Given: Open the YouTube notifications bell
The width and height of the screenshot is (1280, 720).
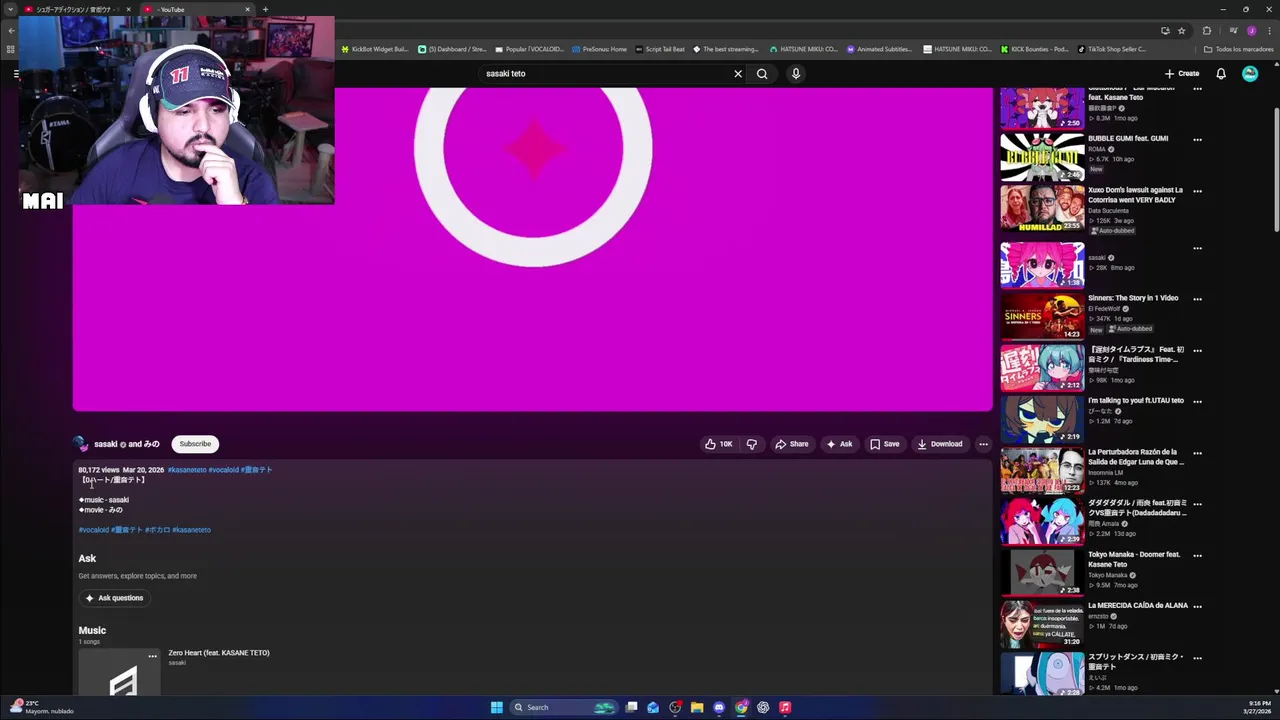Looking at the screenshot, I should click(1221, 73).
